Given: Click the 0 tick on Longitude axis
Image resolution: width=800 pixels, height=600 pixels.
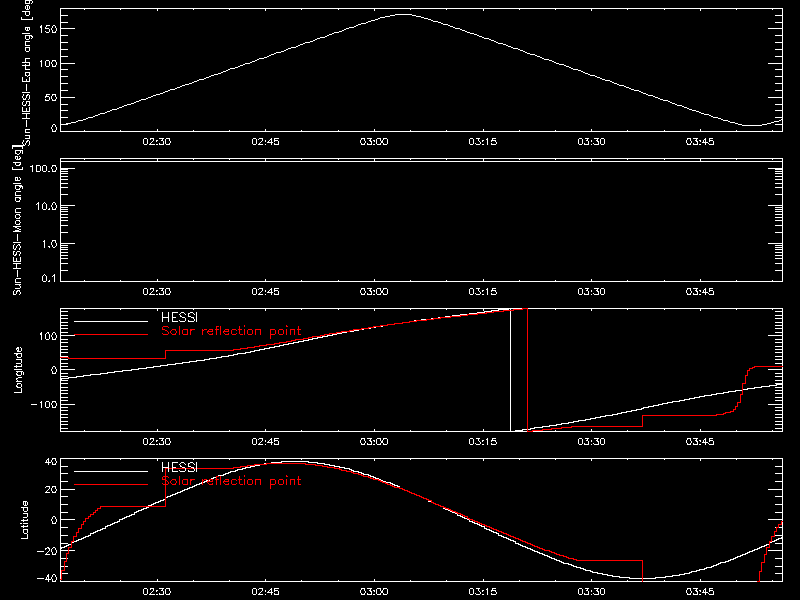Looking at the screenshot, I should (x=54, y=370).
